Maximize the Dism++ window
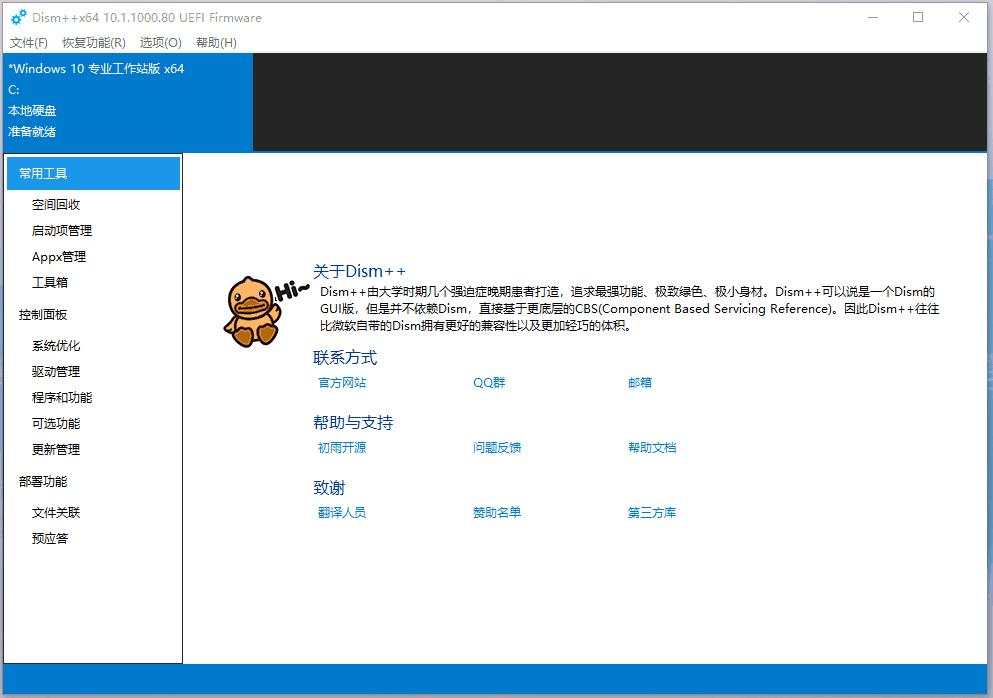The width and height of the screenshot is (993, 698). (918, 18)
